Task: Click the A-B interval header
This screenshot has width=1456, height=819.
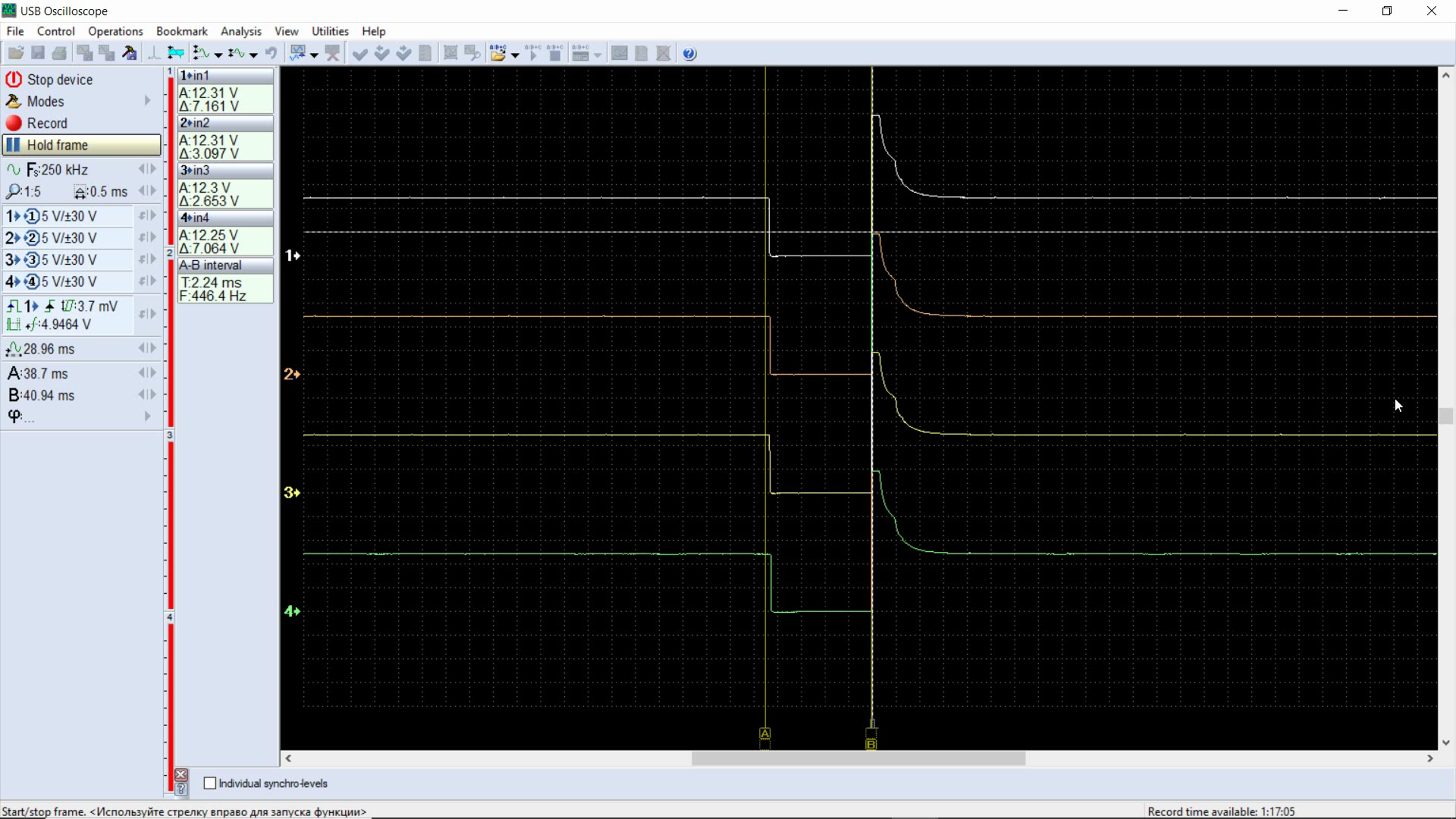Action: (x=225, y=265)
